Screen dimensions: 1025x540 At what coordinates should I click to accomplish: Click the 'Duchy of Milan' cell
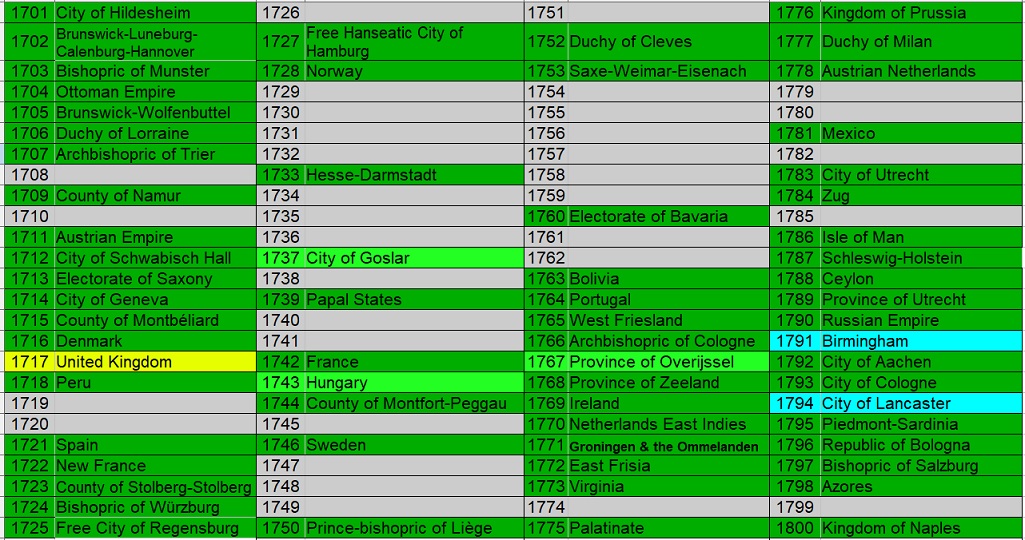coord(922,42)
